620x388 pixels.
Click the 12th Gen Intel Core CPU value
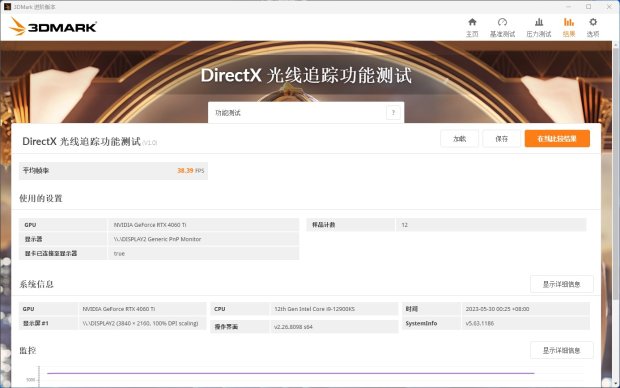tap(314, 309)
